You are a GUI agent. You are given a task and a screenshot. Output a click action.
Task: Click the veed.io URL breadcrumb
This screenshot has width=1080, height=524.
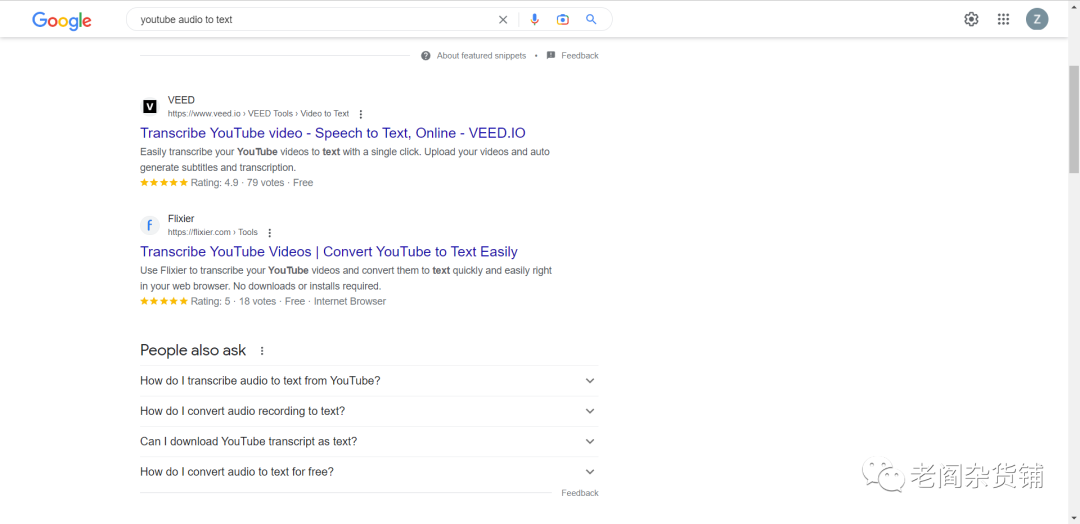click(258, 114)
